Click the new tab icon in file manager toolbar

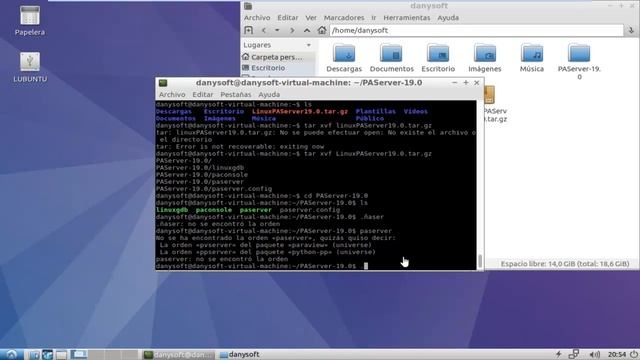tap(248, 30)
